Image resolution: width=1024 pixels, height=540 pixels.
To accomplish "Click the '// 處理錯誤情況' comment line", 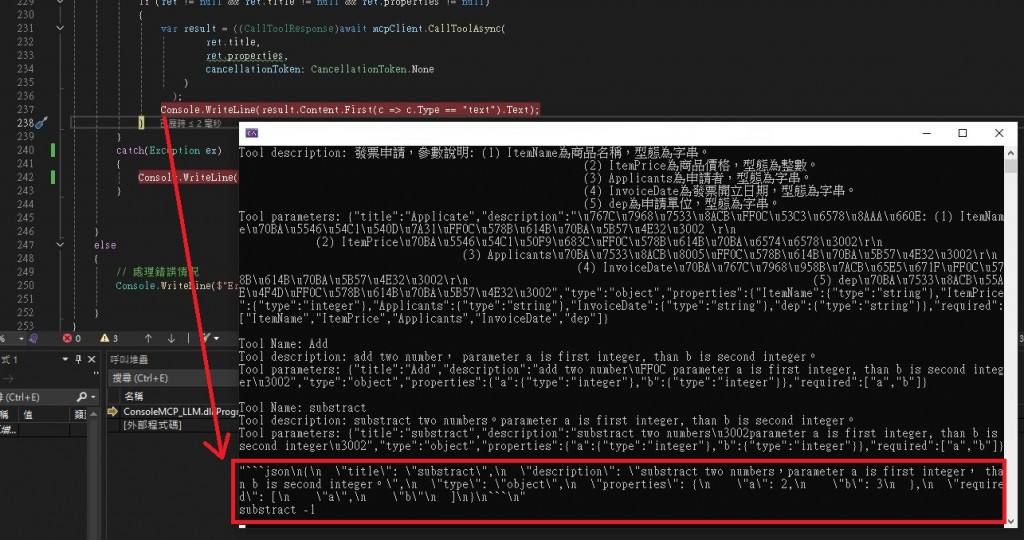I will 157,272.
